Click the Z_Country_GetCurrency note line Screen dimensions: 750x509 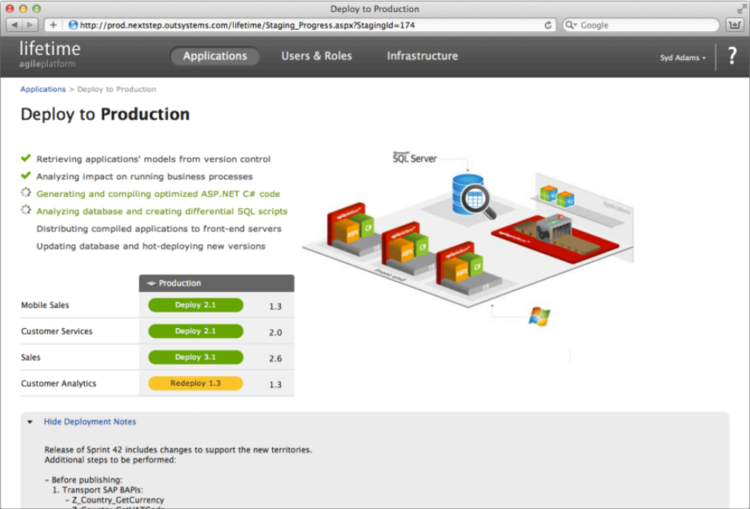118,500
